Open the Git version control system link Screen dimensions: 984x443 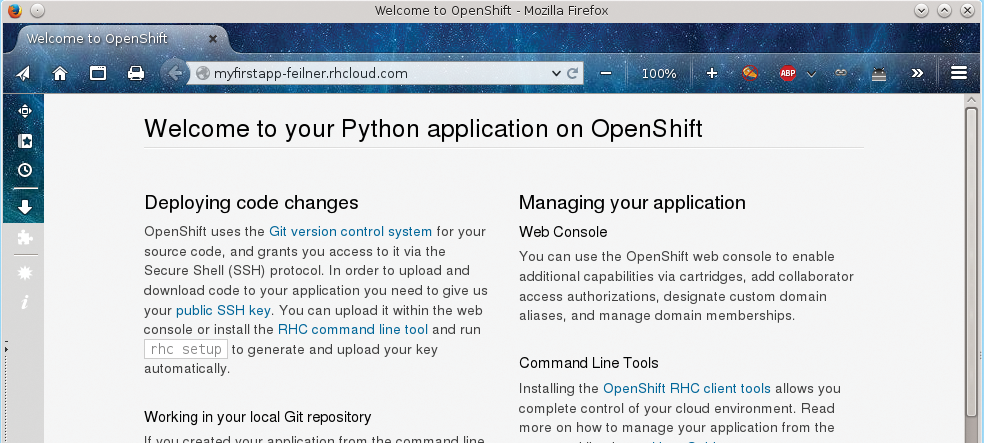[350, 232]
